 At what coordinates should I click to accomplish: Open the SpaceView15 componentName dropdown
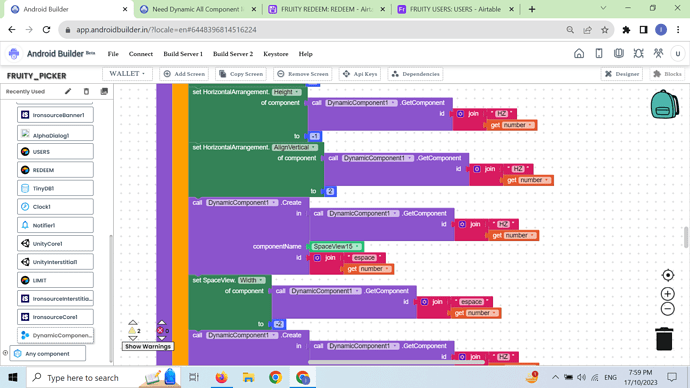(x=337, y=246)
